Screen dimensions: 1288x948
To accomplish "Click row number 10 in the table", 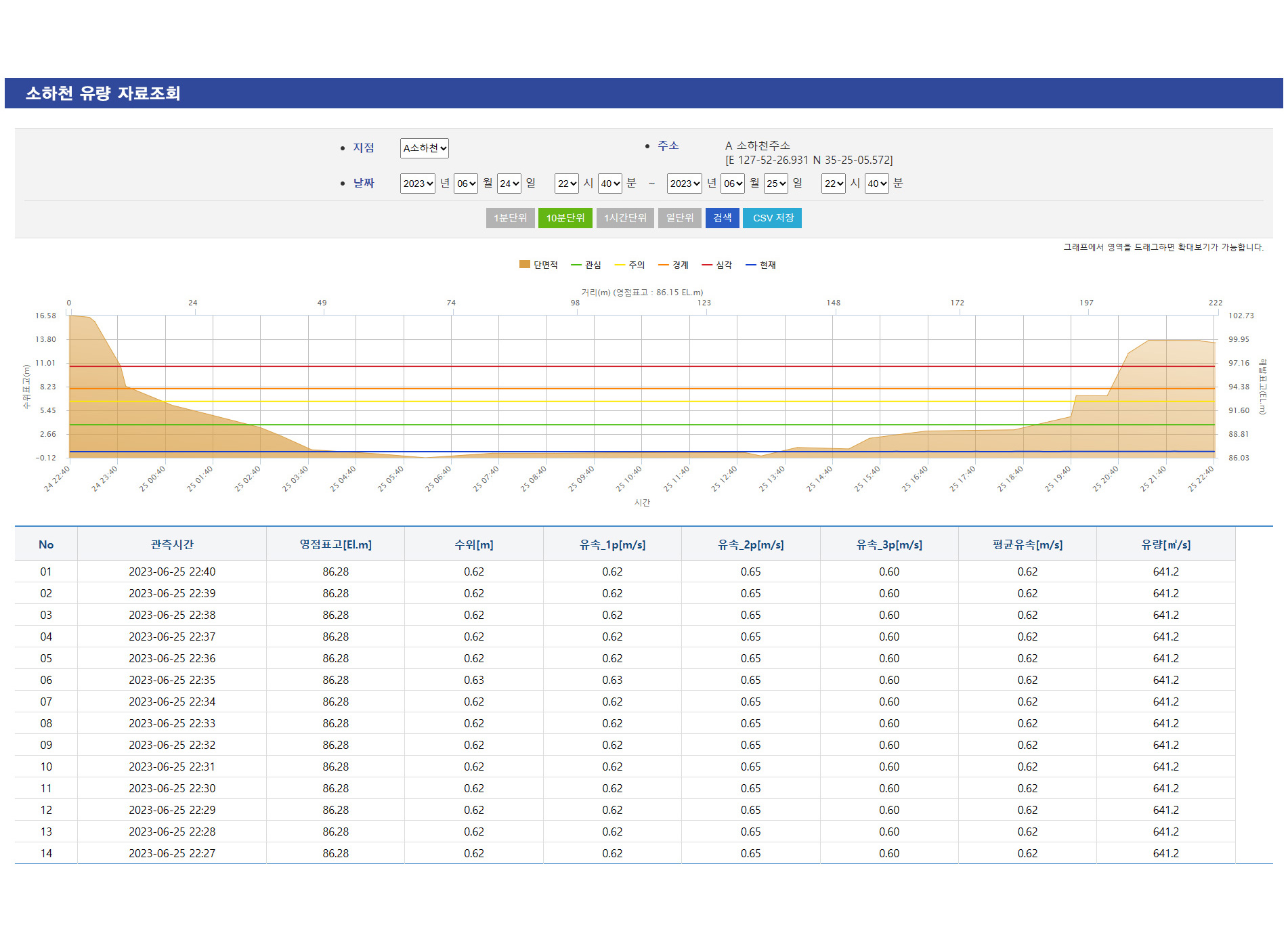I will (46, 767).
